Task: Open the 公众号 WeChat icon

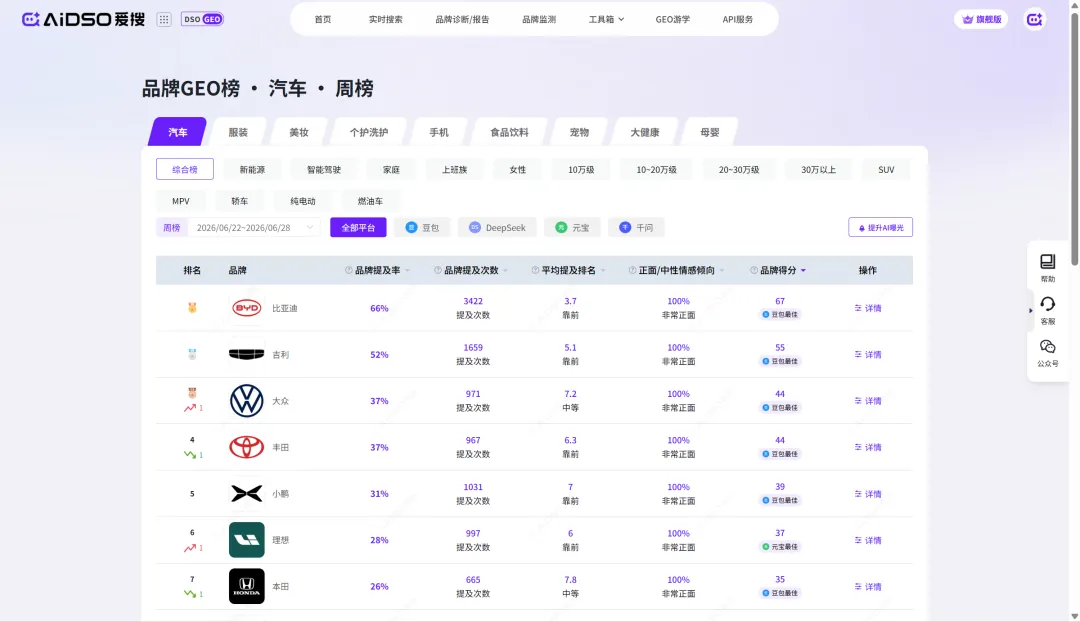Action: pos(1048,346)
